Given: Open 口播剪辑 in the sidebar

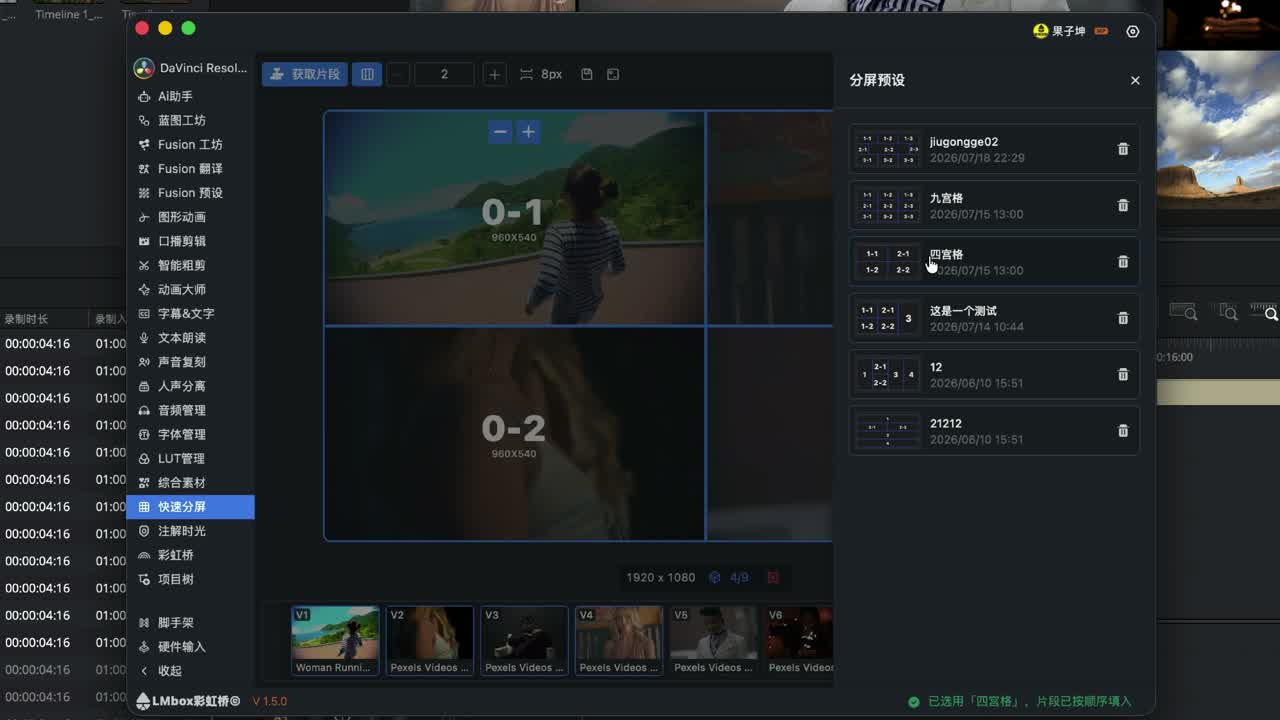Looking at the screenshot, I should tap(190, 241).
